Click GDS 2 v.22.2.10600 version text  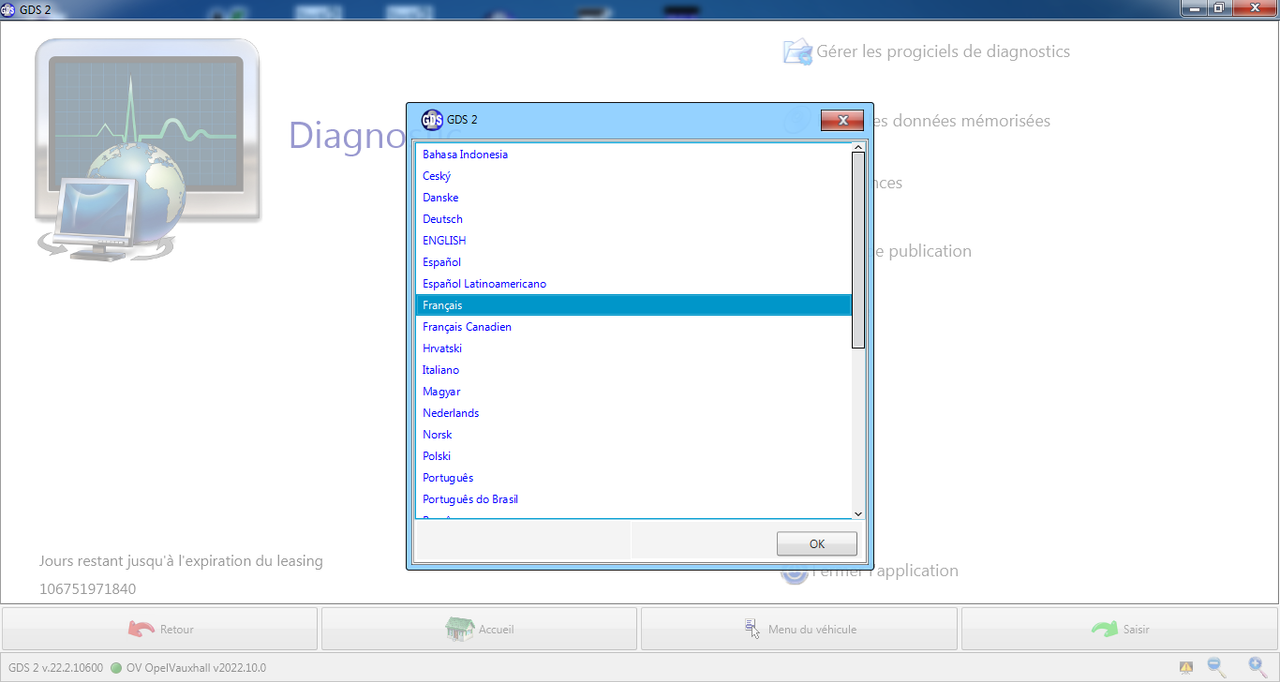pos(56,668)
